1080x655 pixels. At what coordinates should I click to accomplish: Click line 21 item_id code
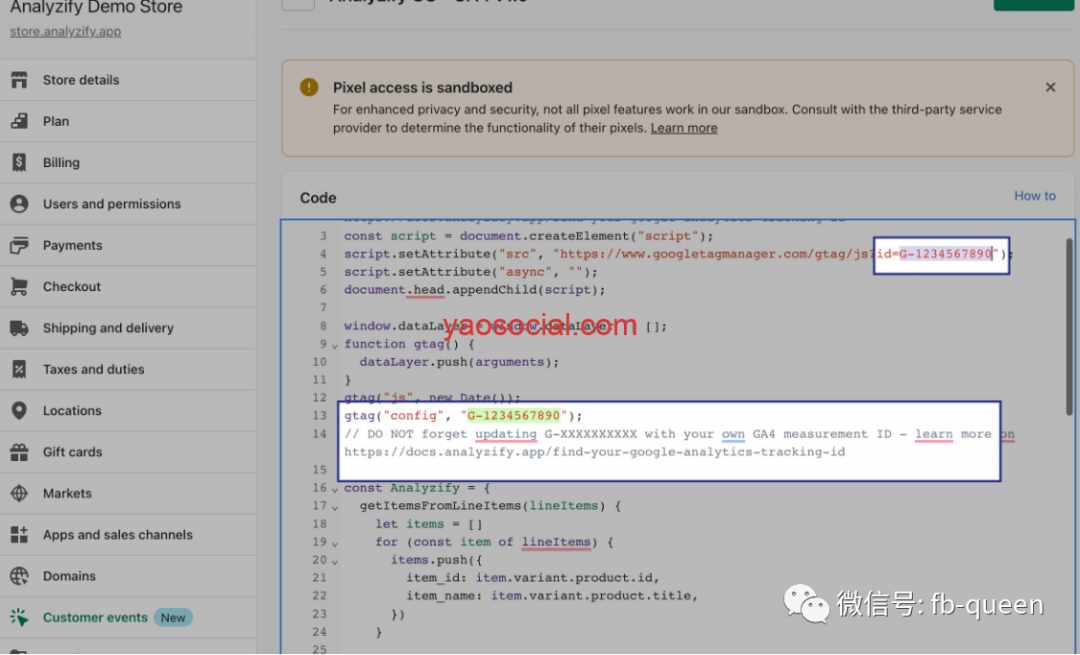[x=532, y=577]
